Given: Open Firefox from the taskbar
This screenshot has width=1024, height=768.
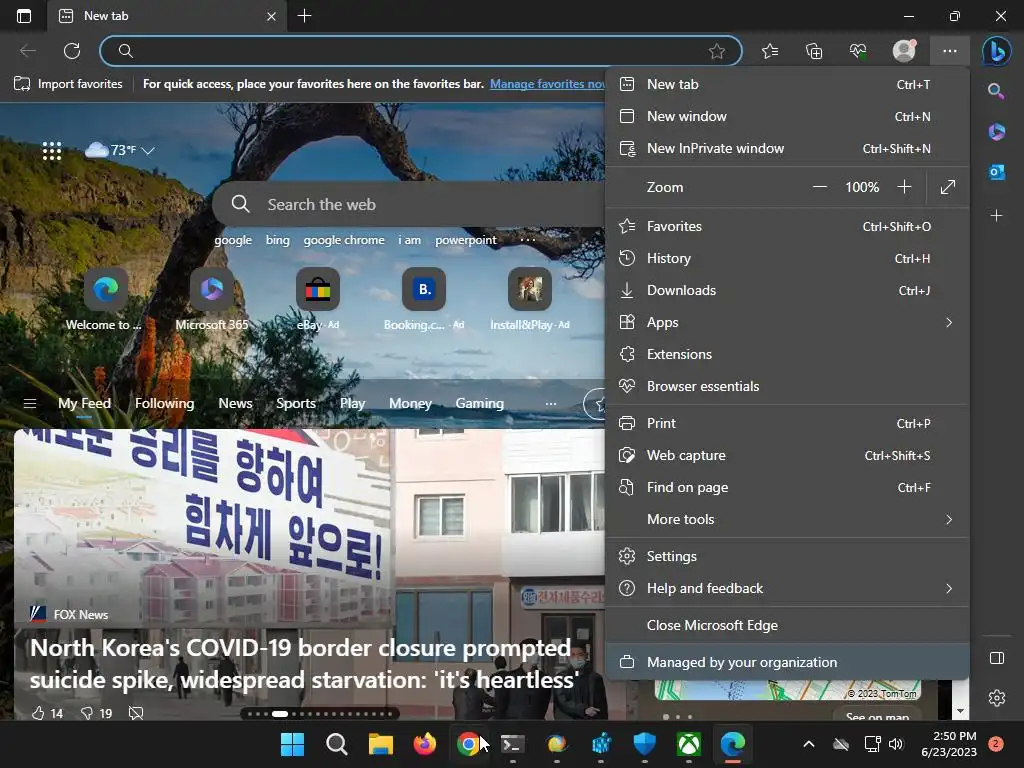Looking at the screenshot, I should point(424,744).
